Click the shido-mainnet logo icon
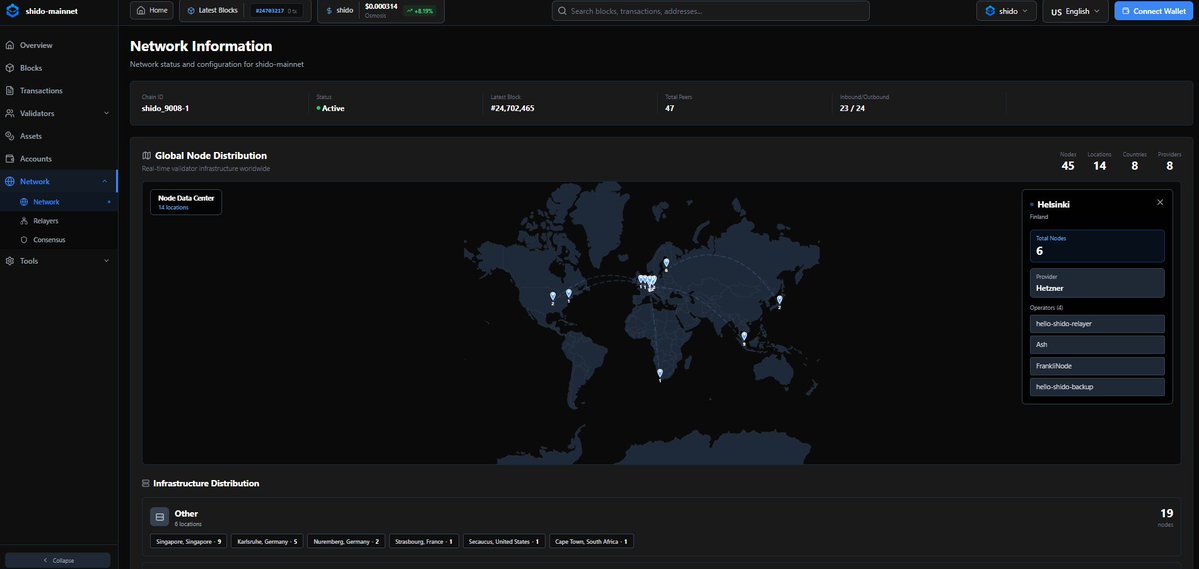 [x=12, y=11]
